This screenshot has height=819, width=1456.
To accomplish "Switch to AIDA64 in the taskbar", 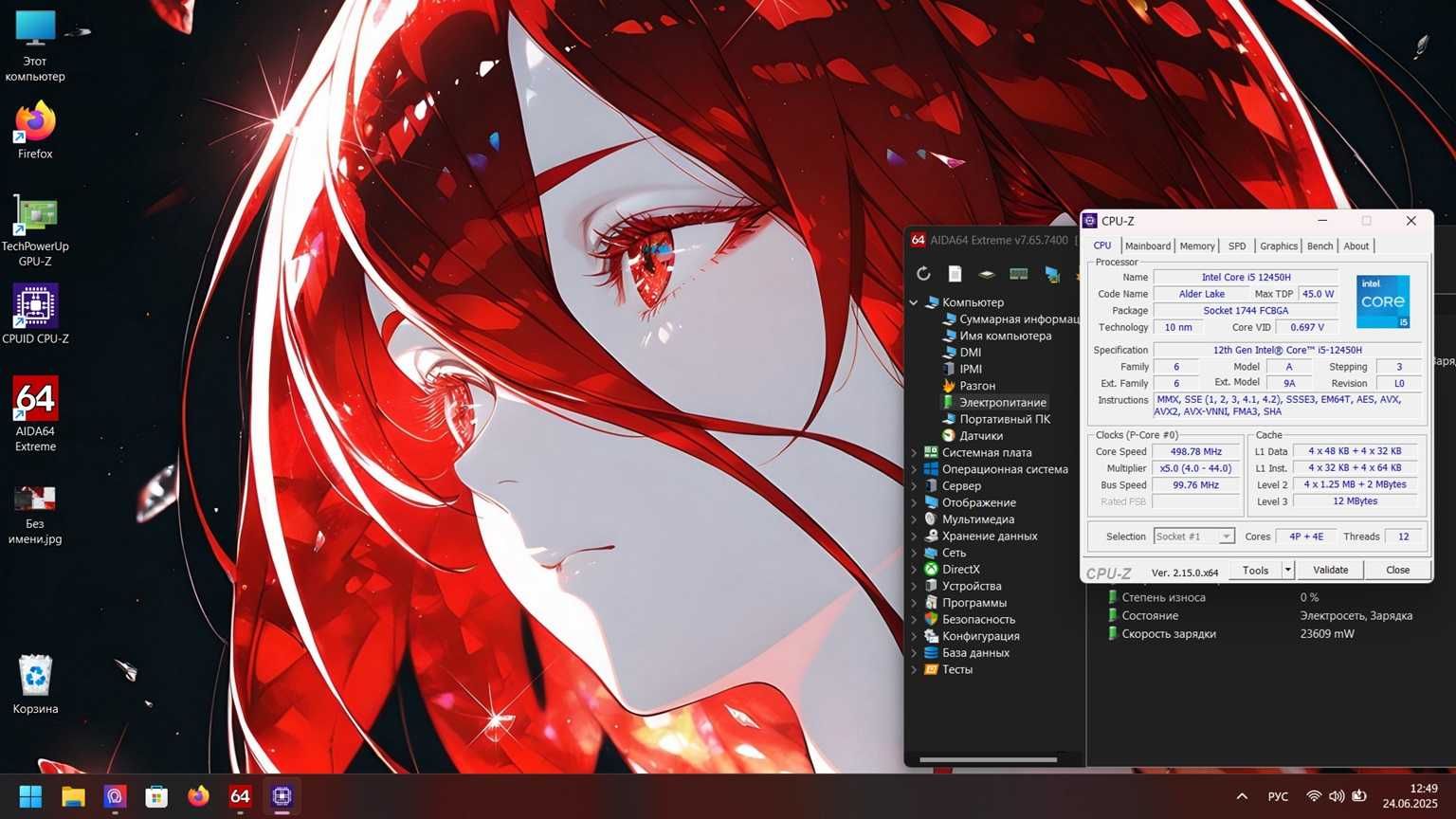I will (240, 796).
